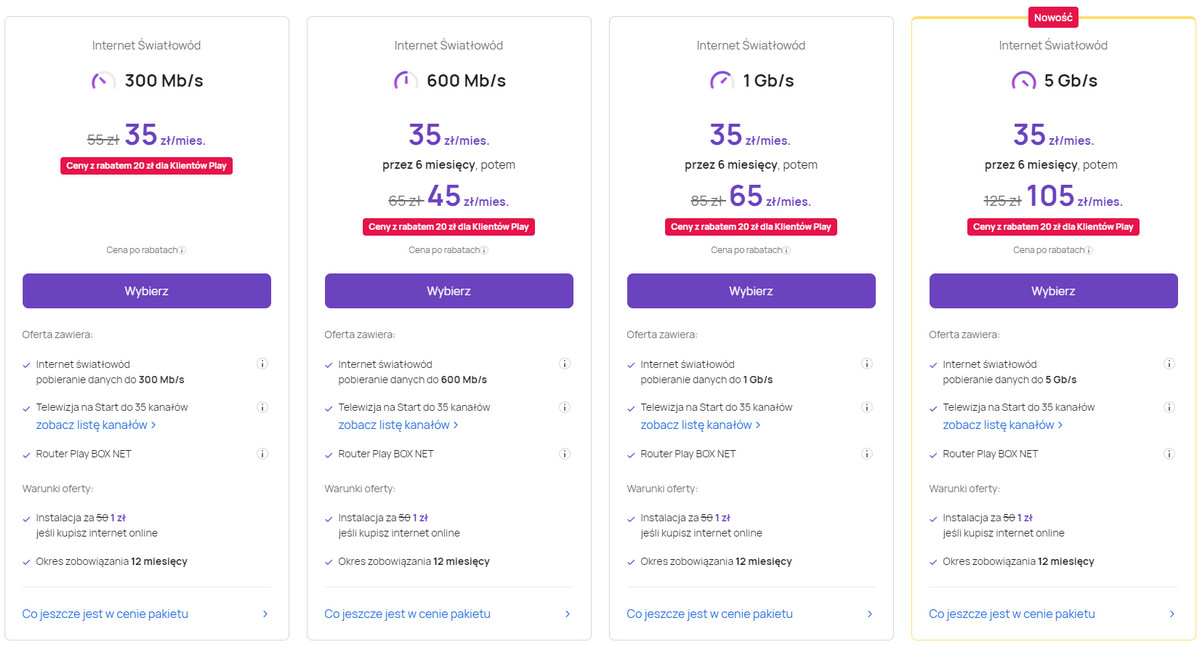Screen dimensions: 1200x645
Task: Open info icon for Router Play BOX NET, 5 Gb/s plan
Action: coord(1169,453)
